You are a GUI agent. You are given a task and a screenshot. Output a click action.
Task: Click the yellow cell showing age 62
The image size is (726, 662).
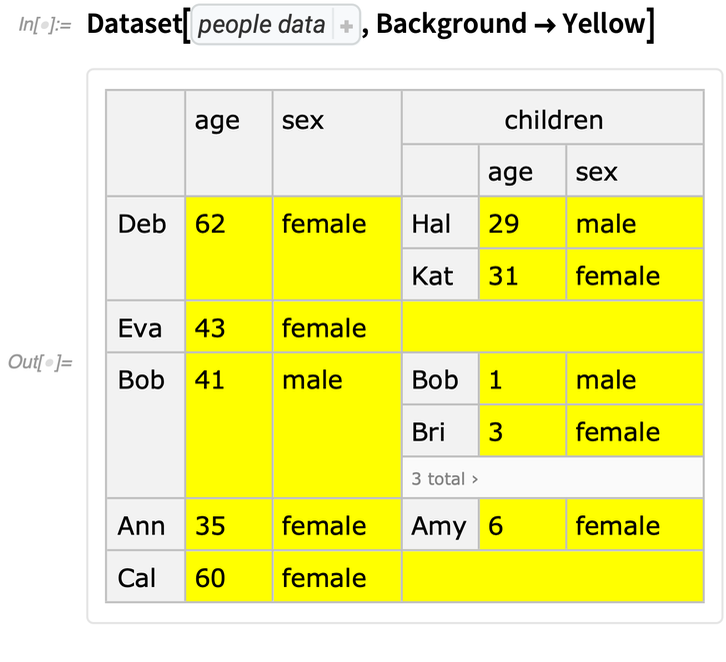point(211,224)
